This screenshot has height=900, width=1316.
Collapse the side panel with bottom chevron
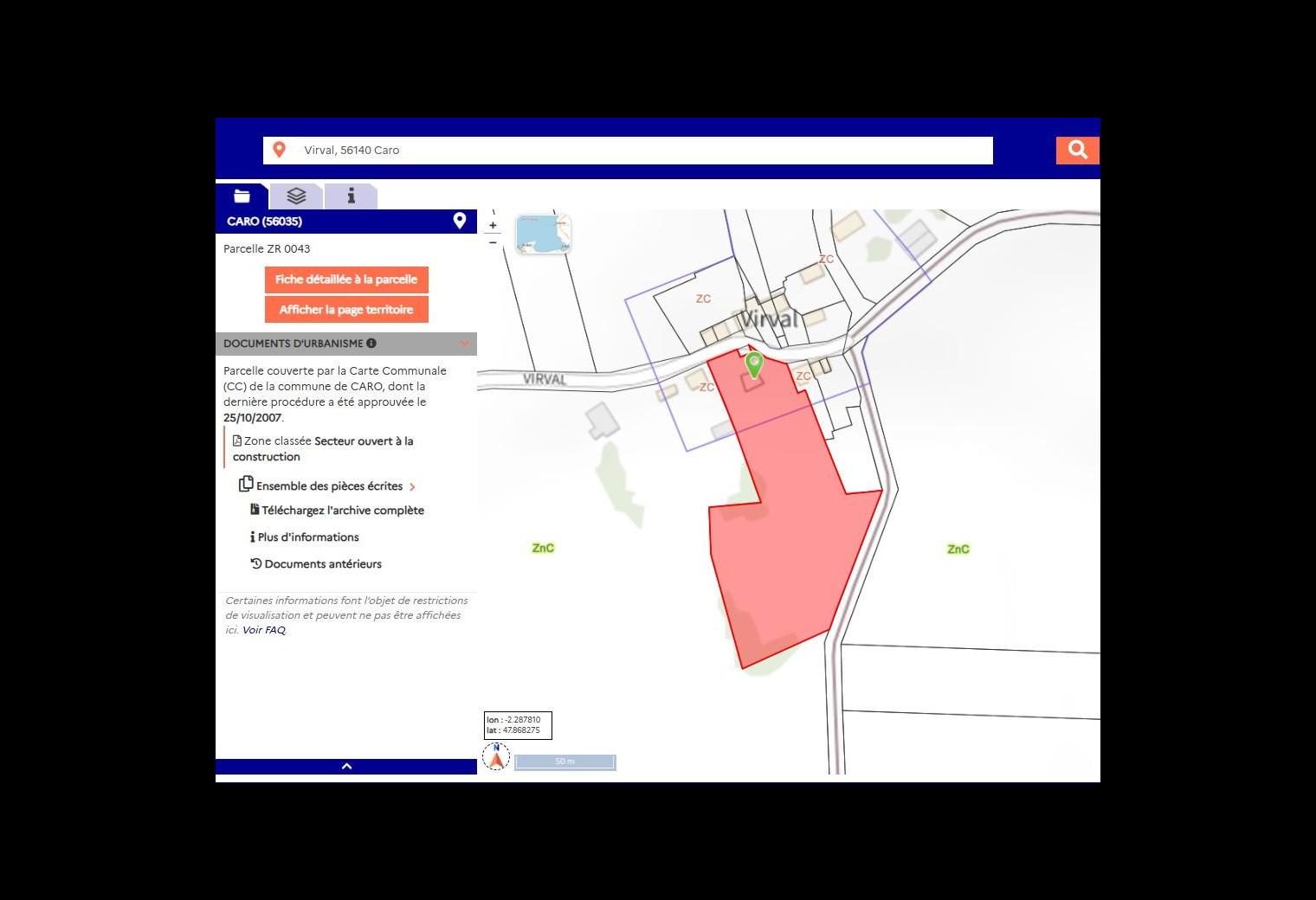(346, 766)
